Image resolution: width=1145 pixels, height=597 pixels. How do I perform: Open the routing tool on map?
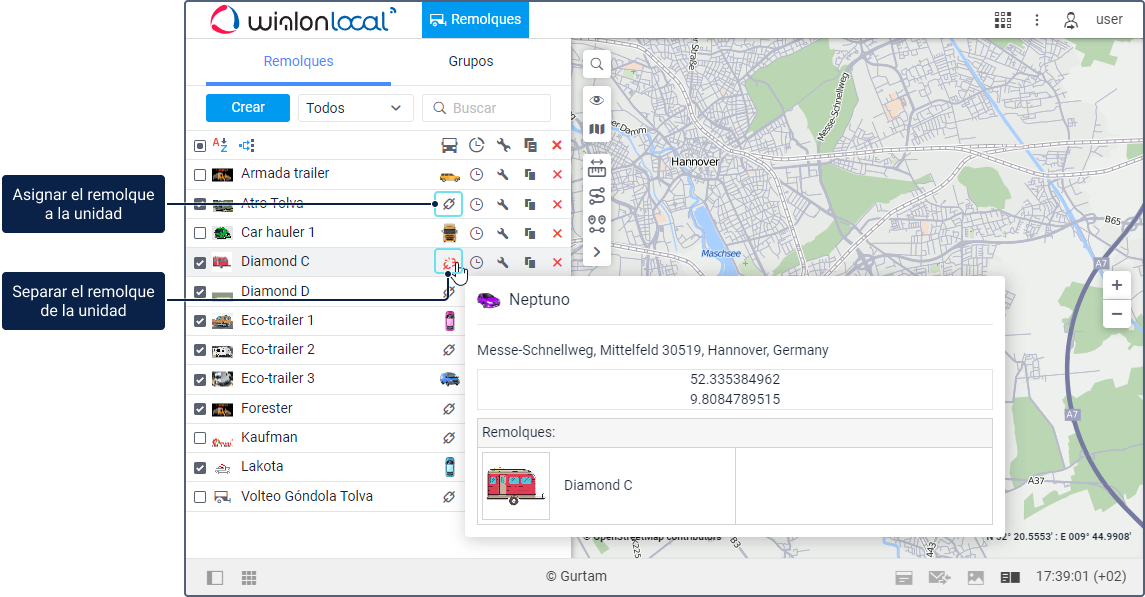597,196
